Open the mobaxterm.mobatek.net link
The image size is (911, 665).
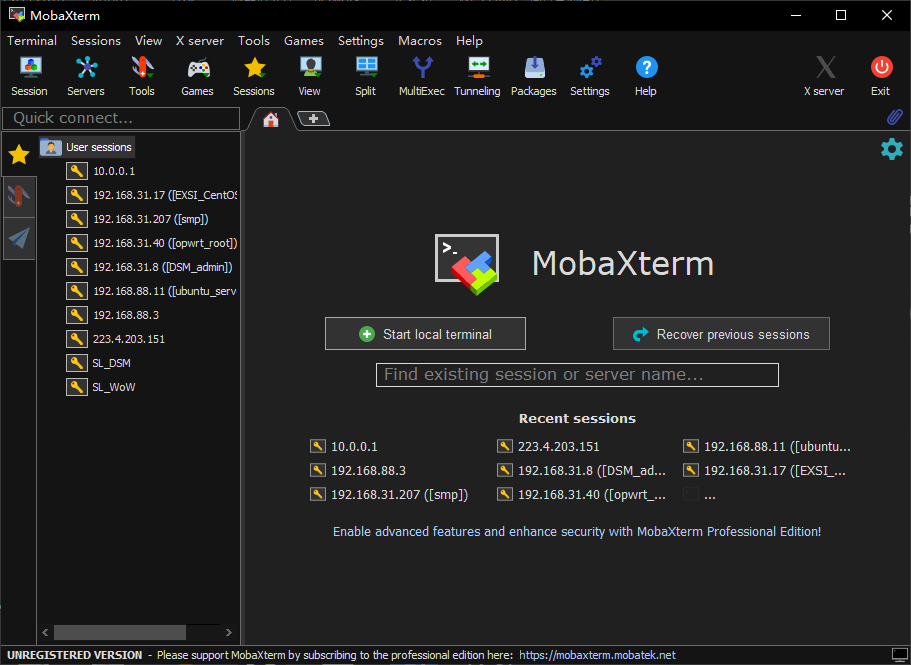pos(597,655)
